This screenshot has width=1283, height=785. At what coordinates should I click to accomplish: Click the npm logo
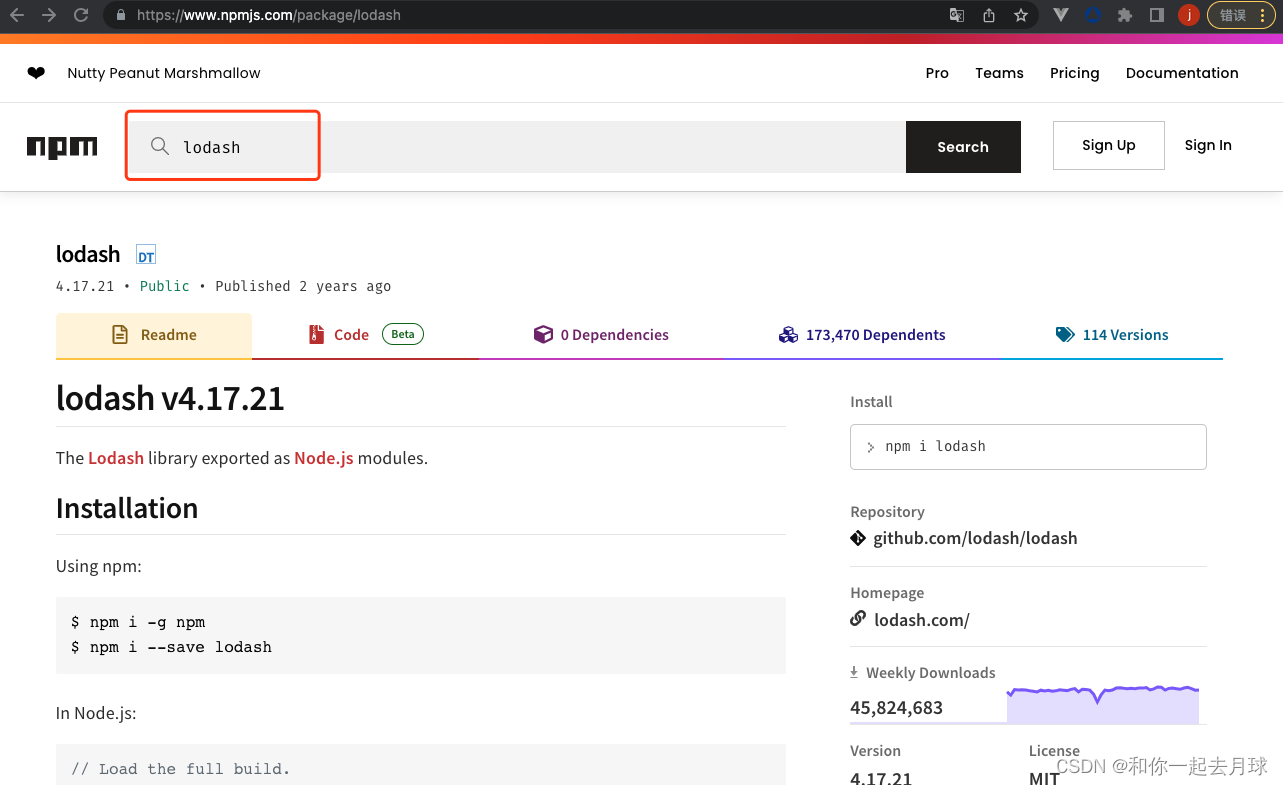62,147
